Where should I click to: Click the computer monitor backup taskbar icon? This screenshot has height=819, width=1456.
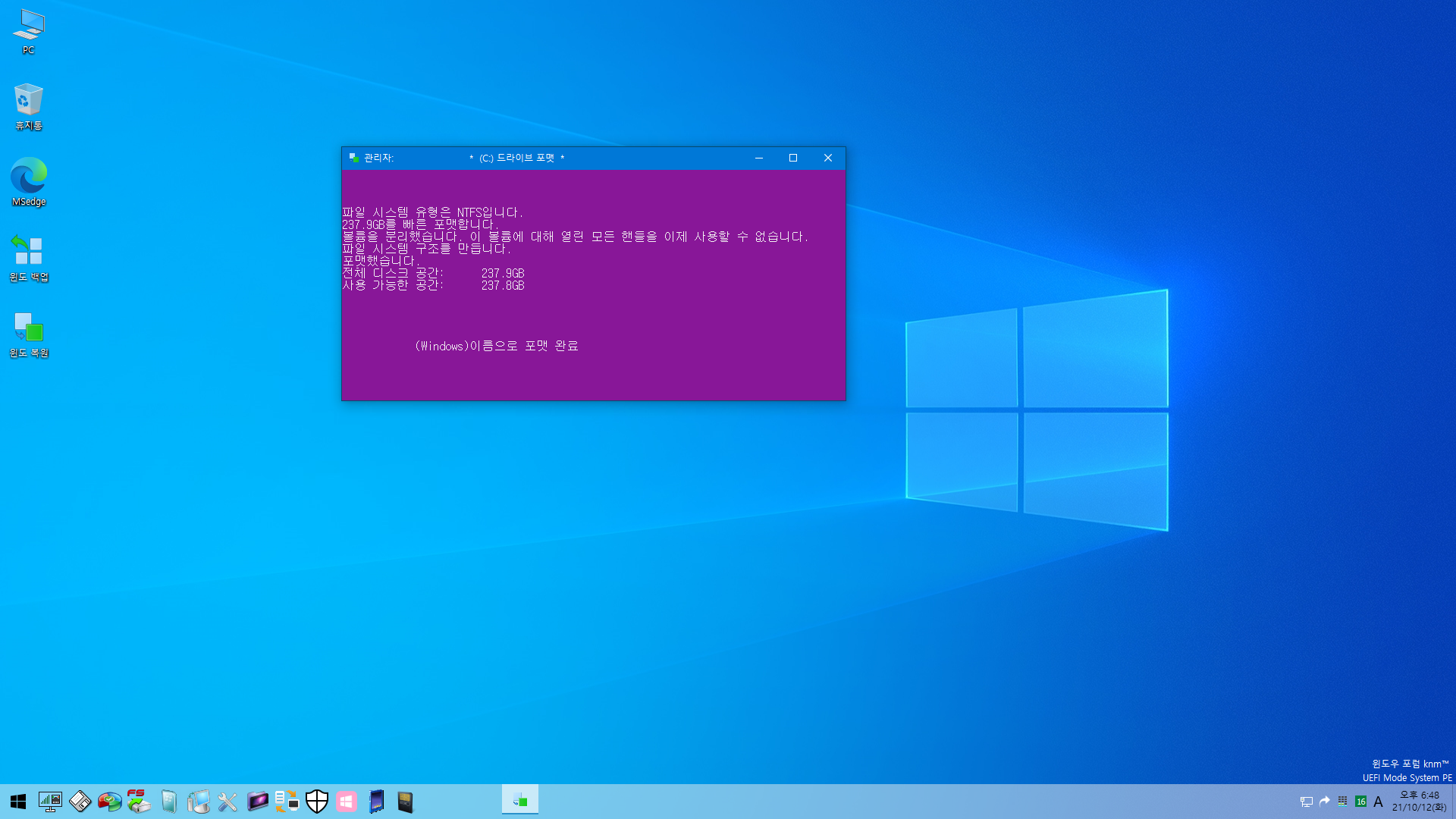(198, 802)
